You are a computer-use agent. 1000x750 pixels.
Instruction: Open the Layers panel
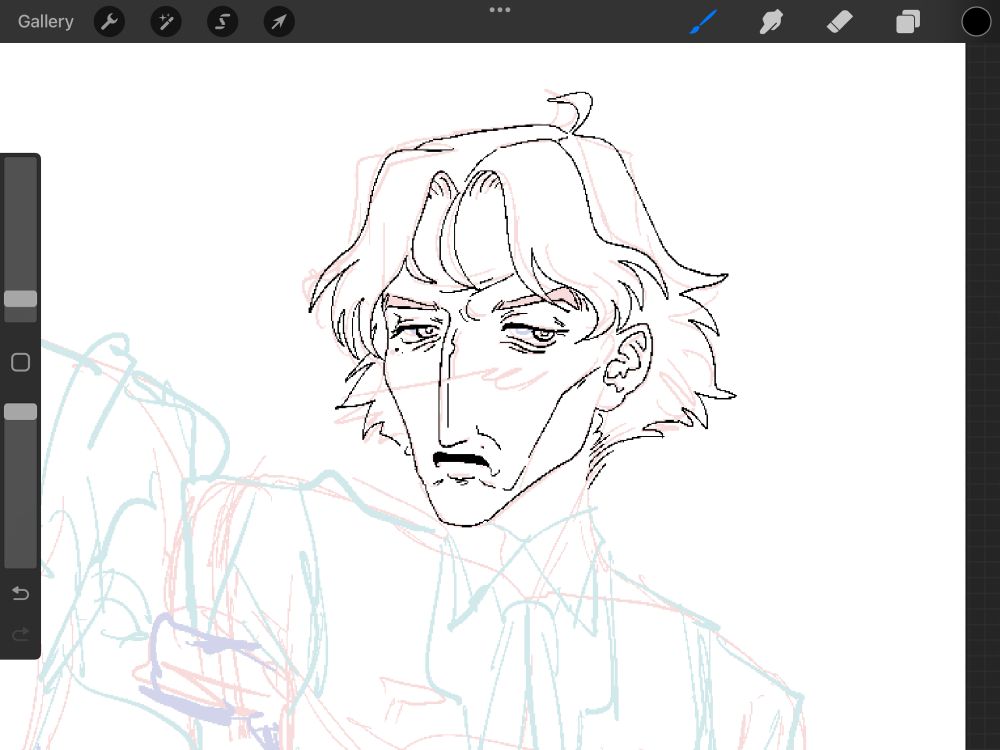908,22
